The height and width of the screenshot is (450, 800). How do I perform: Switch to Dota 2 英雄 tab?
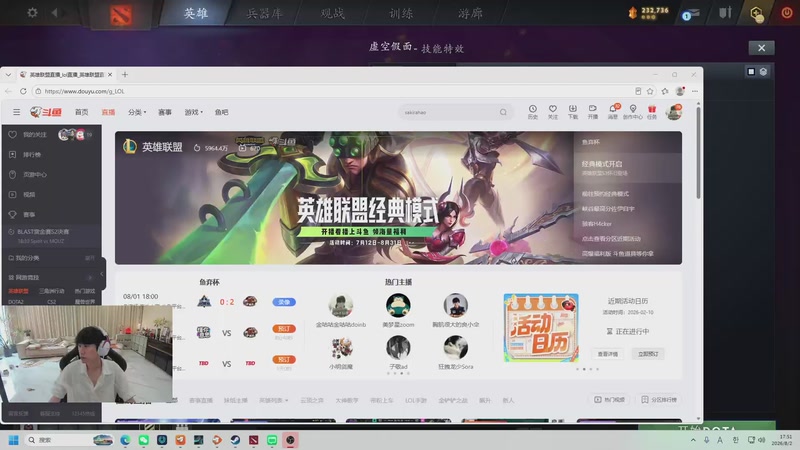click(196, 13)
